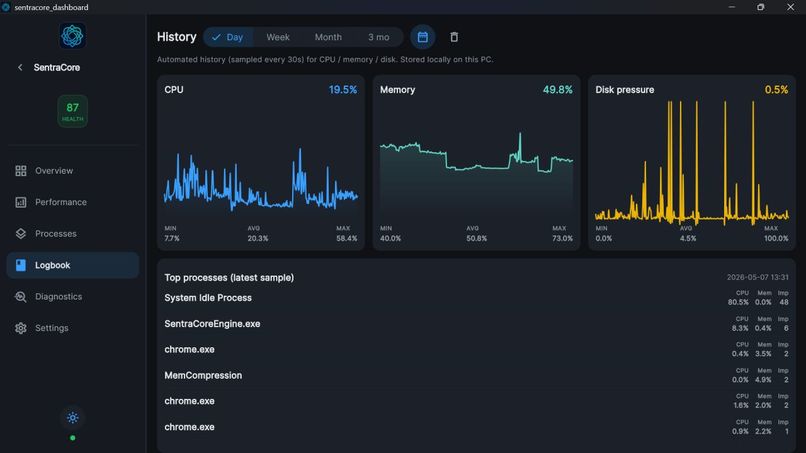Click the Disk pressure value 0.5%
806x453 pixels.
coord(776,89)
